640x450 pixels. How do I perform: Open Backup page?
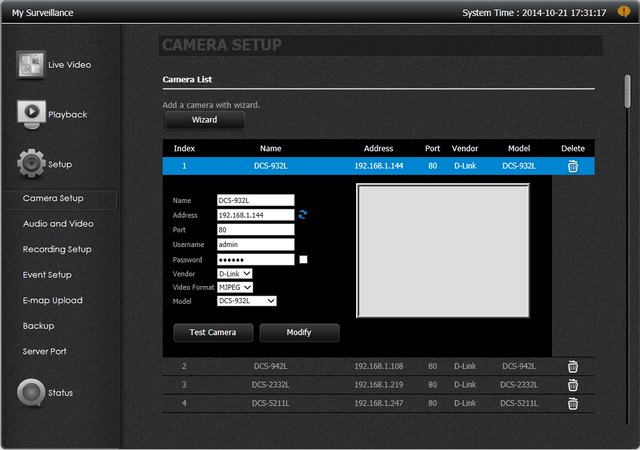[38, 326]
